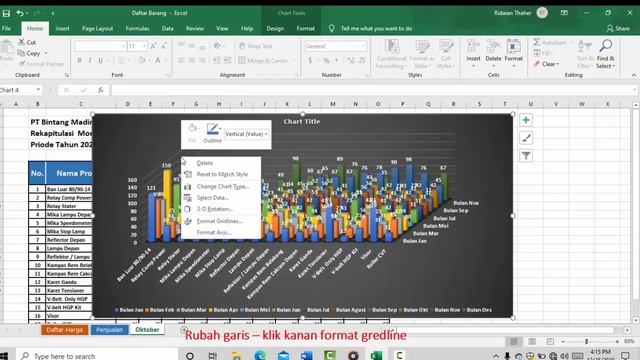The width and height of the screenshot is (640, 360).
Task: Switch to the Penjualan sheet tab
Action: click(x=109, y=330)
